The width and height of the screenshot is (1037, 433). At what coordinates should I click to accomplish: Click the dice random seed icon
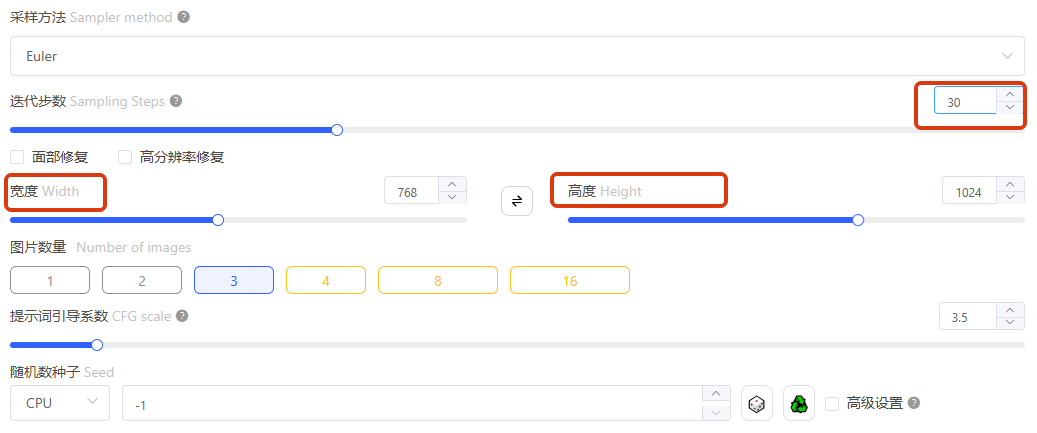tap(757, 404)
